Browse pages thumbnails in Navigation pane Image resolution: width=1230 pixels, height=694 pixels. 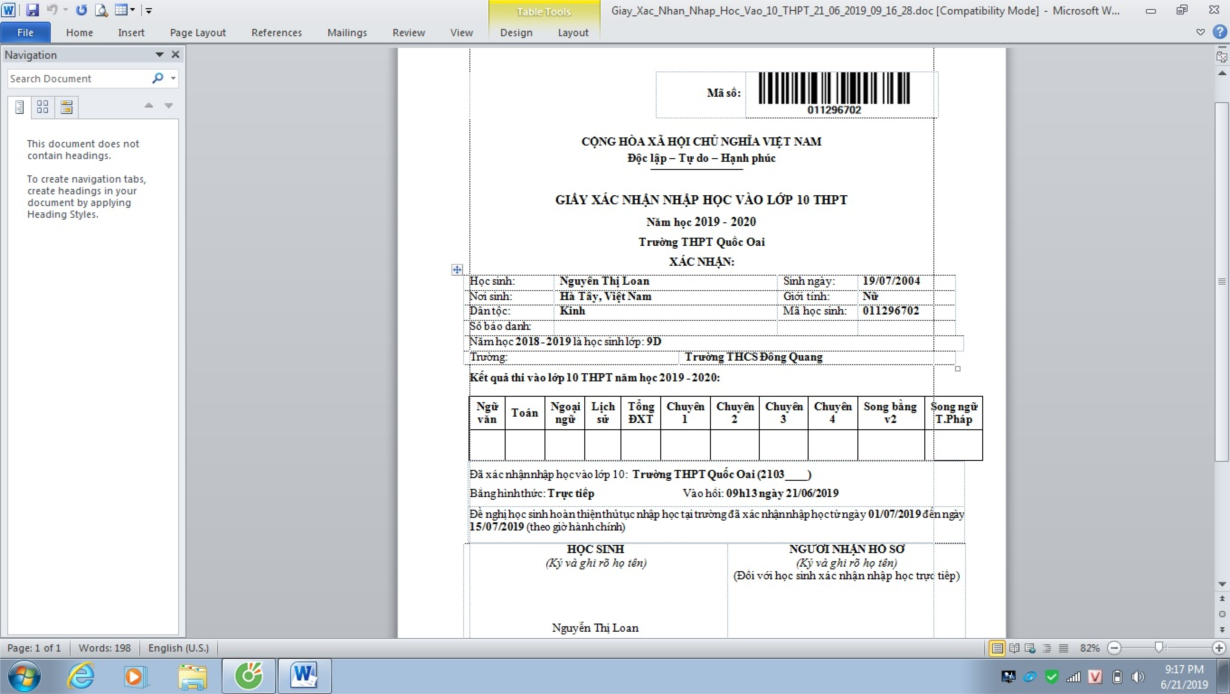[43, 106]
